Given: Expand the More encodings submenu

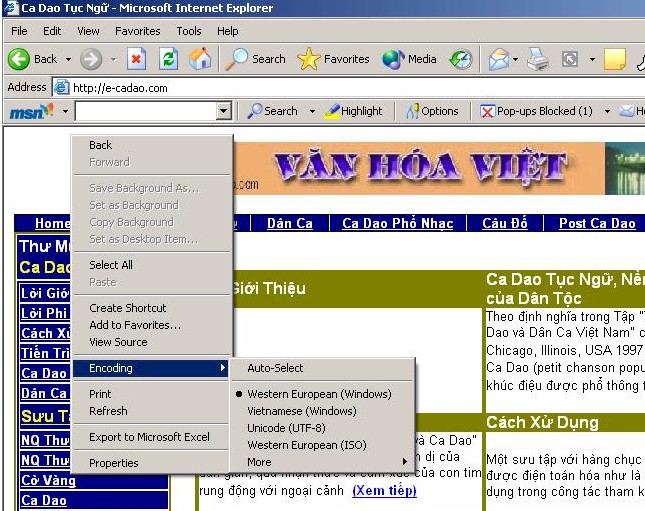Looking at the screenshot, I should pyautogui.click(x=322, y=462).
